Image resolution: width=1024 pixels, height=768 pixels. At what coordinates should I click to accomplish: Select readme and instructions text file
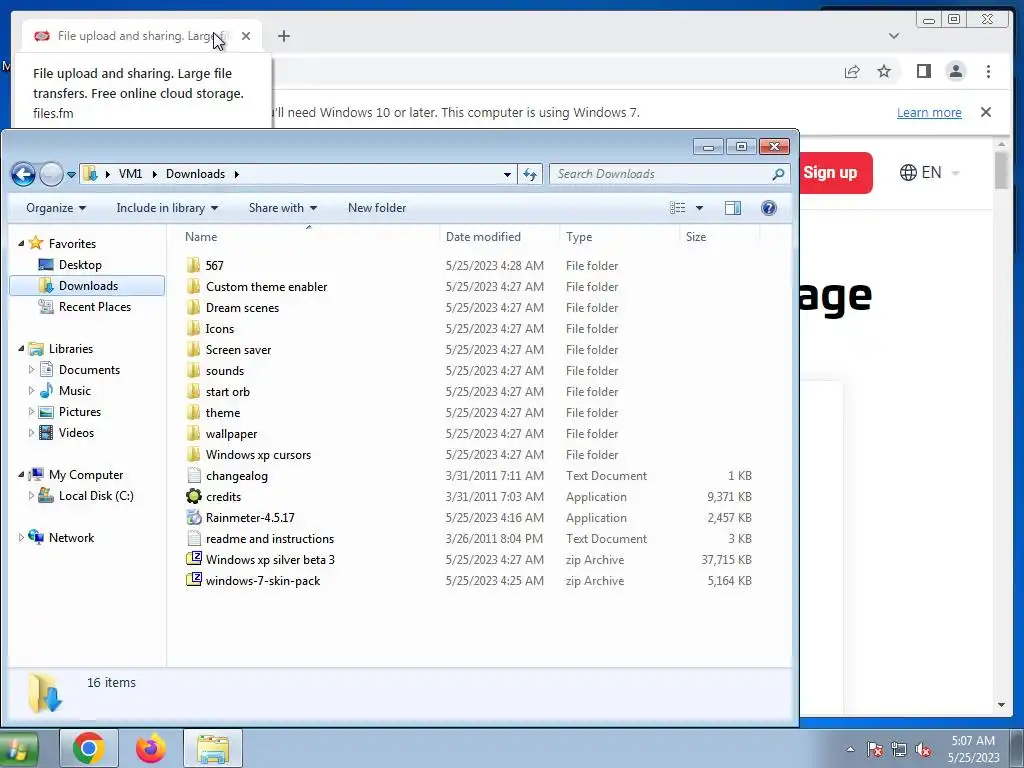(x=270, y=539)
